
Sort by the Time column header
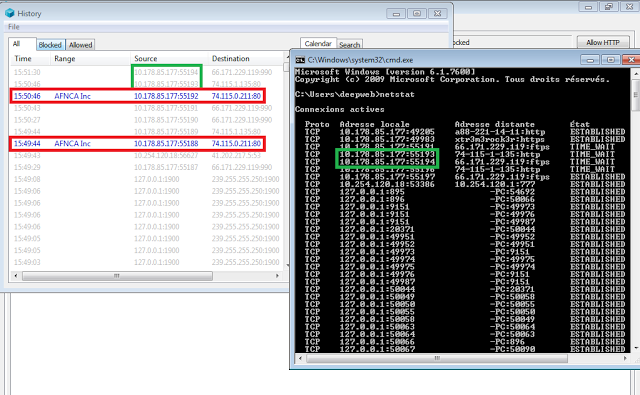(23, 58)
